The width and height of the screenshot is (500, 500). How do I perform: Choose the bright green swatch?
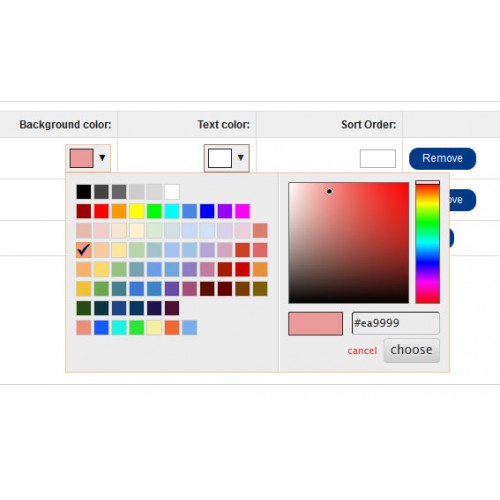pos(154,211)
